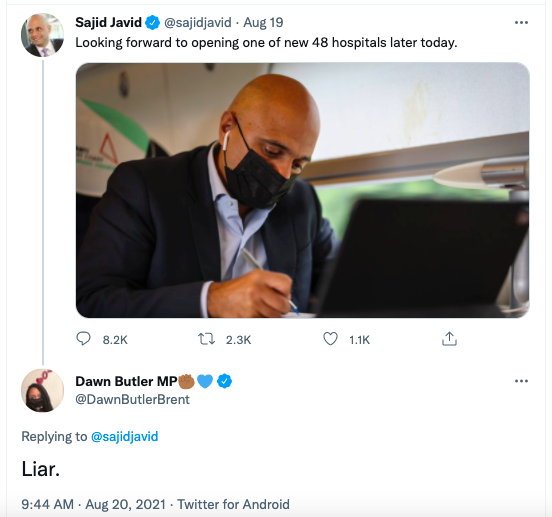Click Sajid Javid's verified badge

click(x=153, y=23)
